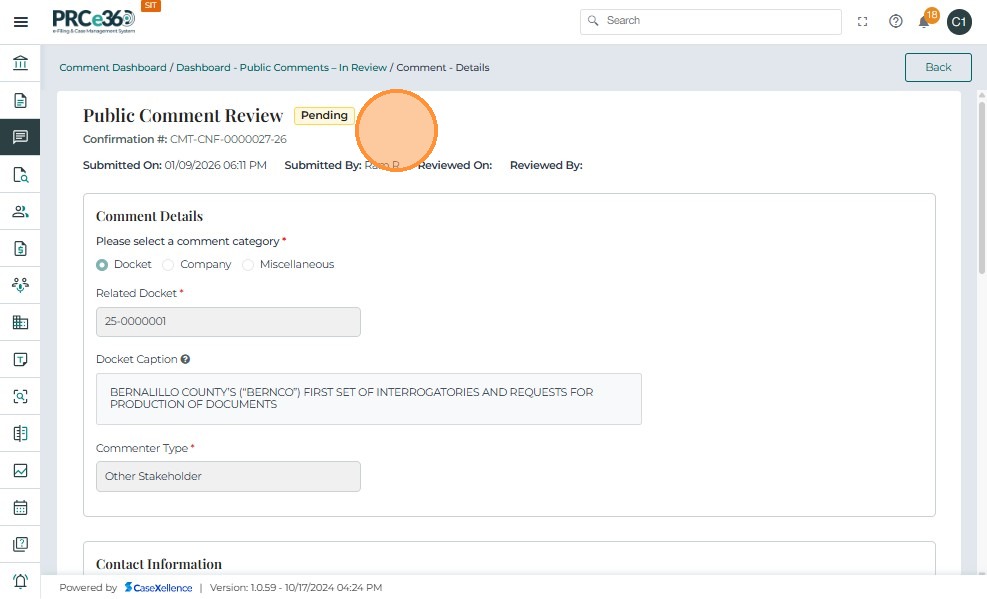Select the Miscellaneous radio button
The image size is (987, 599).
[248, 265]
